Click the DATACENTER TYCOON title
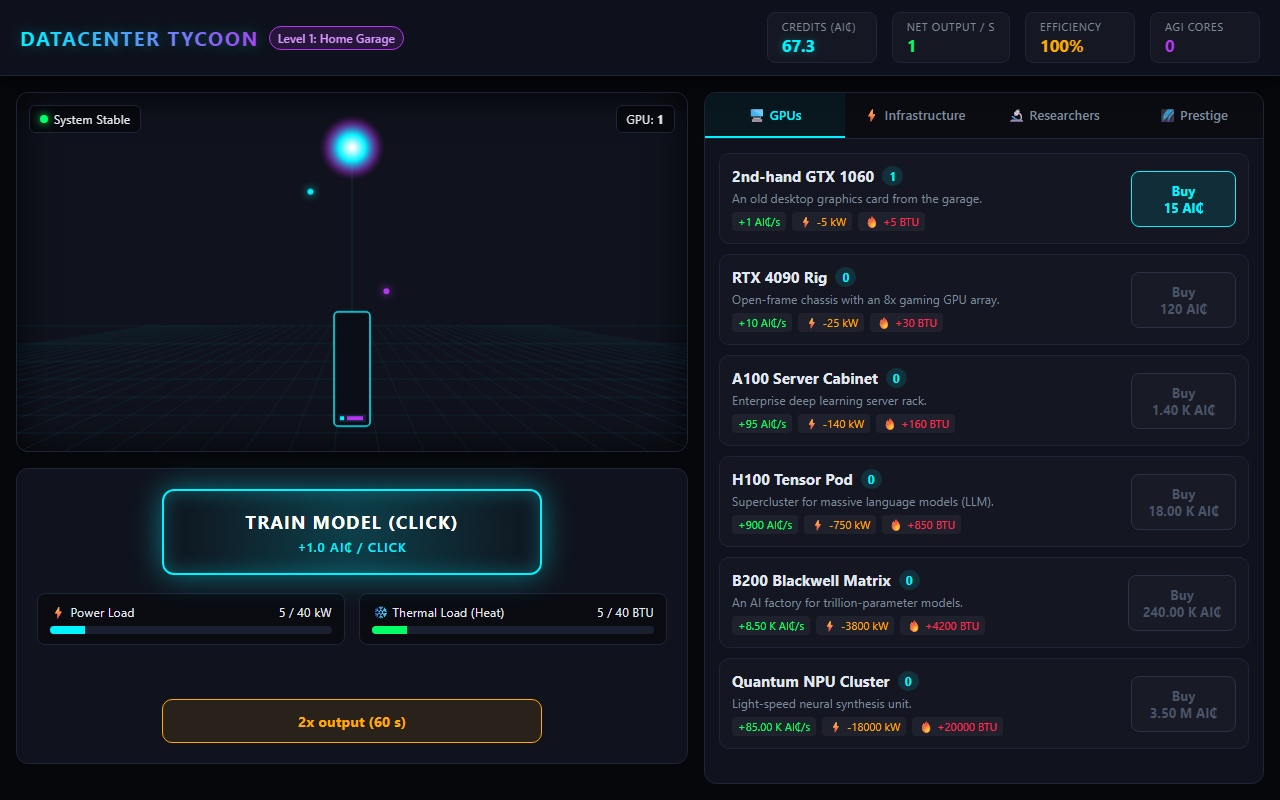Image resolution: width=1280 pixels, height=800 pixels. (139, 39)
